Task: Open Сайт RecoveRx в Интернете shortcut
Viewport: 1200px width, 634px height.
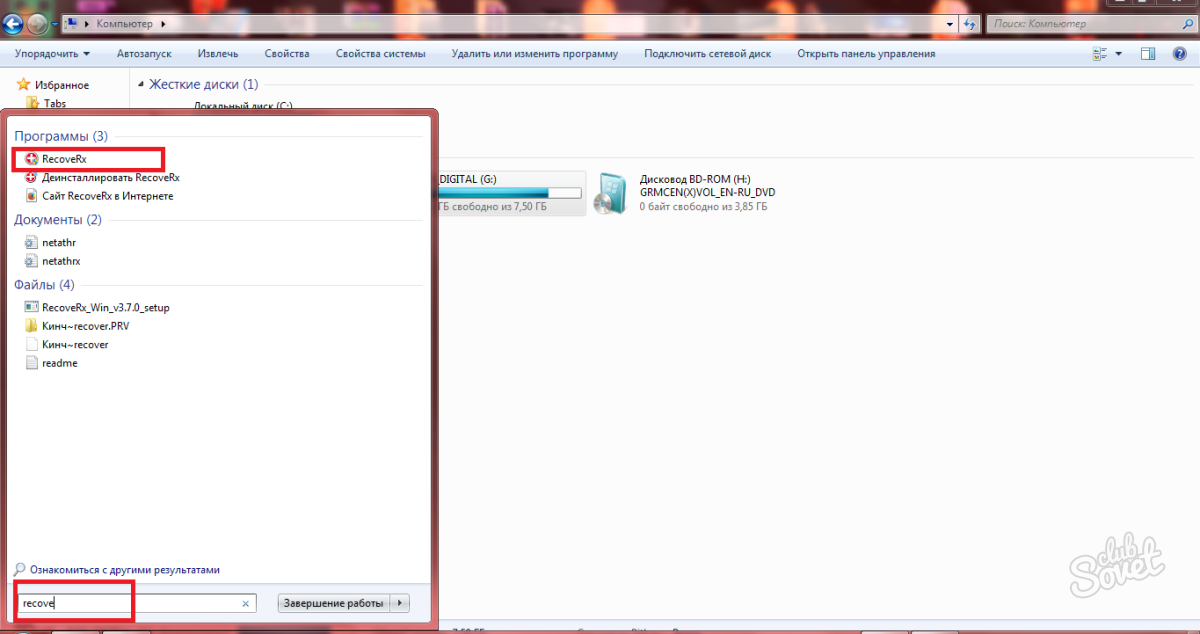Action: pos(107,196)
